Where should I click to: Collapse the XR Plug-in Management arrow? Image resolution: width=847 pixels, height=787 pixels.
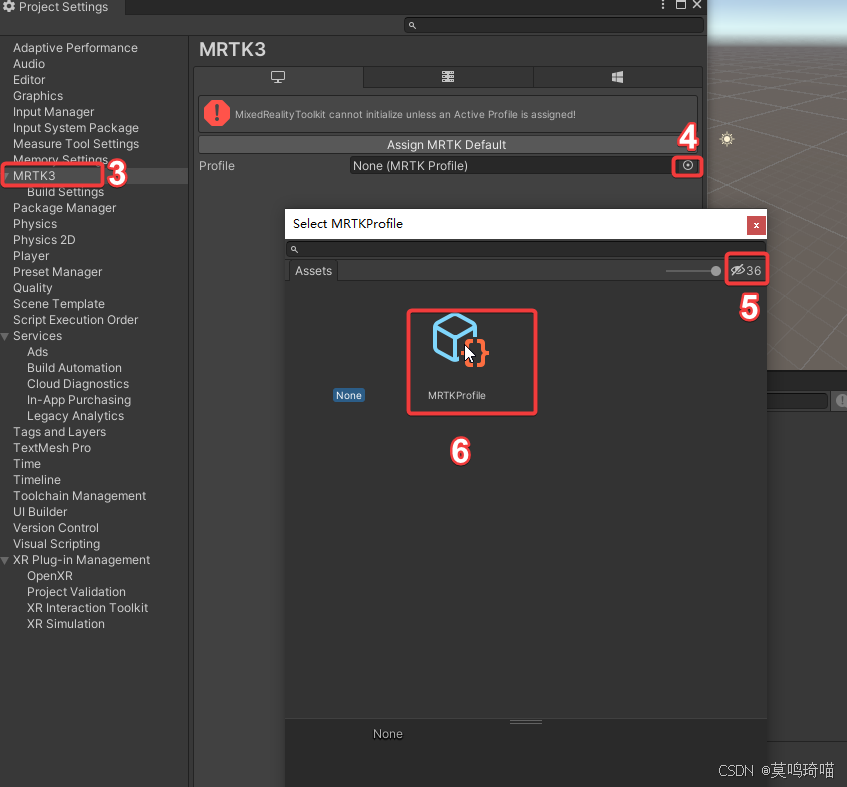pos(5,561)
